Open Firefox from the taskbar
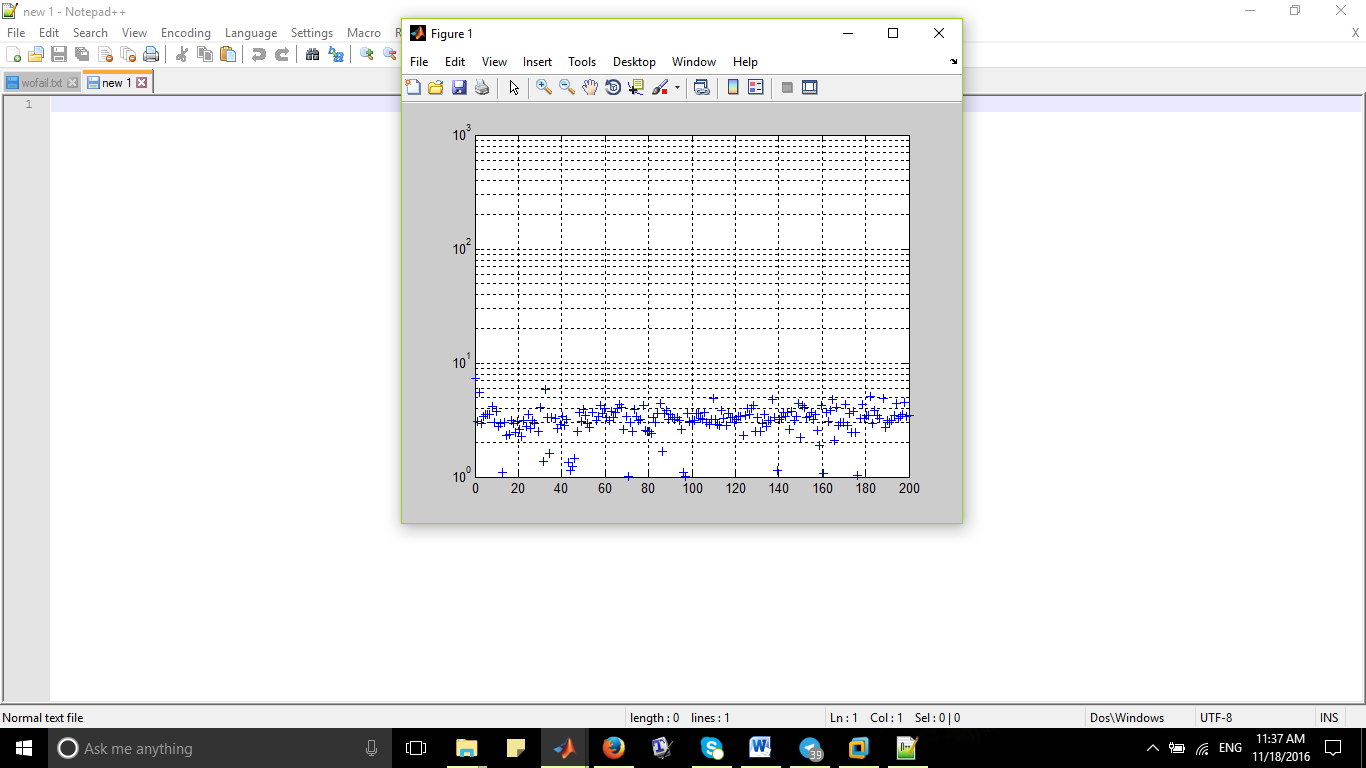This screenshot has width=1366, height=768. click(613, 748)
